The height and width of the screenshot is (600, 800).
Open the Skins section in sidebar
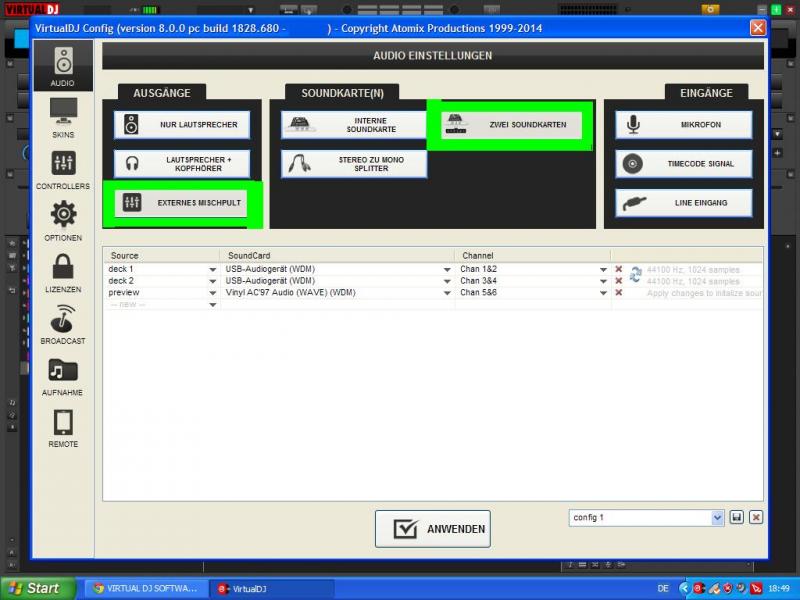tap(63, 118)
